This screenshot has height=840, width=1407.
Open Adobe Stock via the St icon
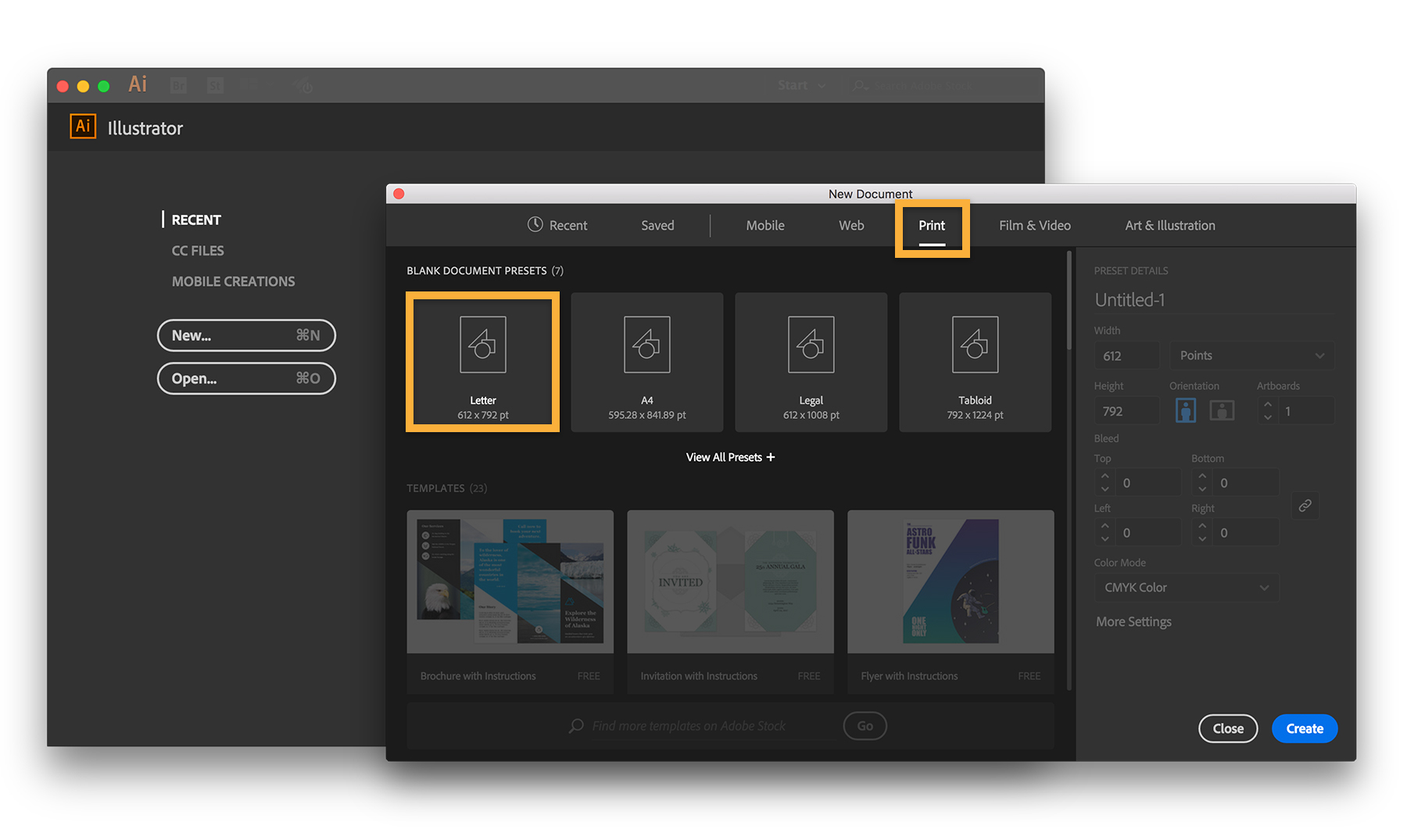point(215,85)
